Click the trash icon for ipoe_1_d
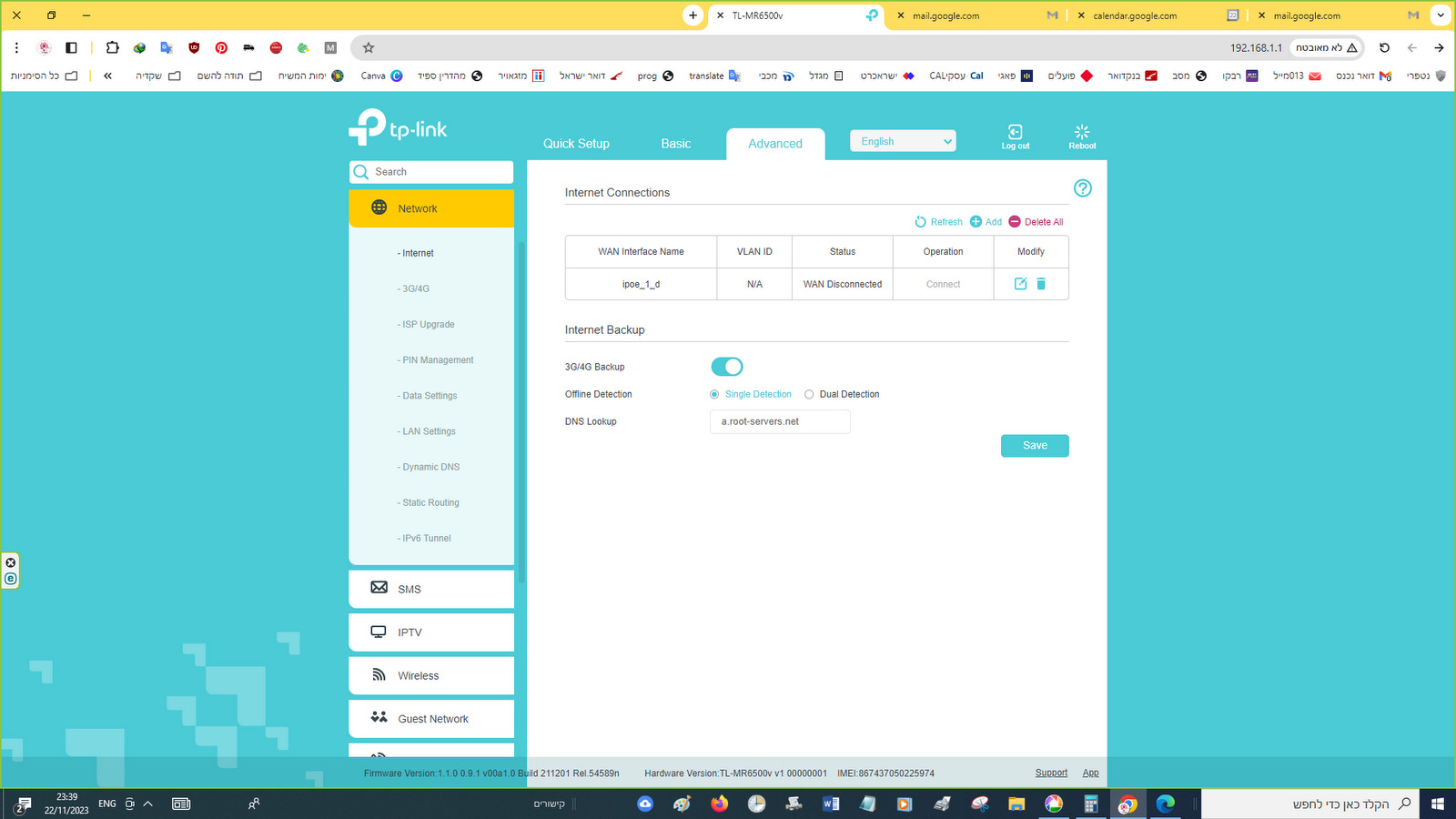Viewport: 1456px width, 819px height. click(1041, 284)
